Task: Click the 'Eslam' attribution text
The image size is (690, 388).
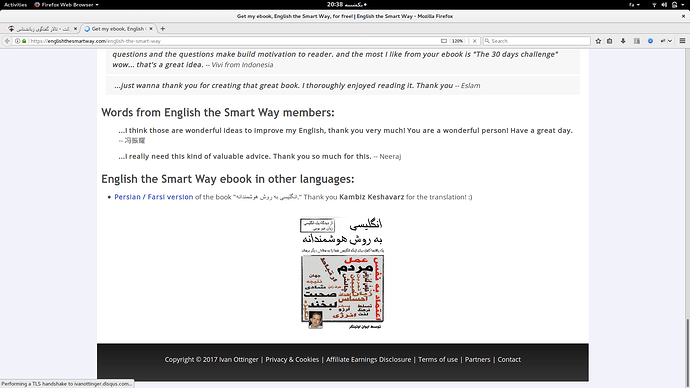Action: click(470, 86)
